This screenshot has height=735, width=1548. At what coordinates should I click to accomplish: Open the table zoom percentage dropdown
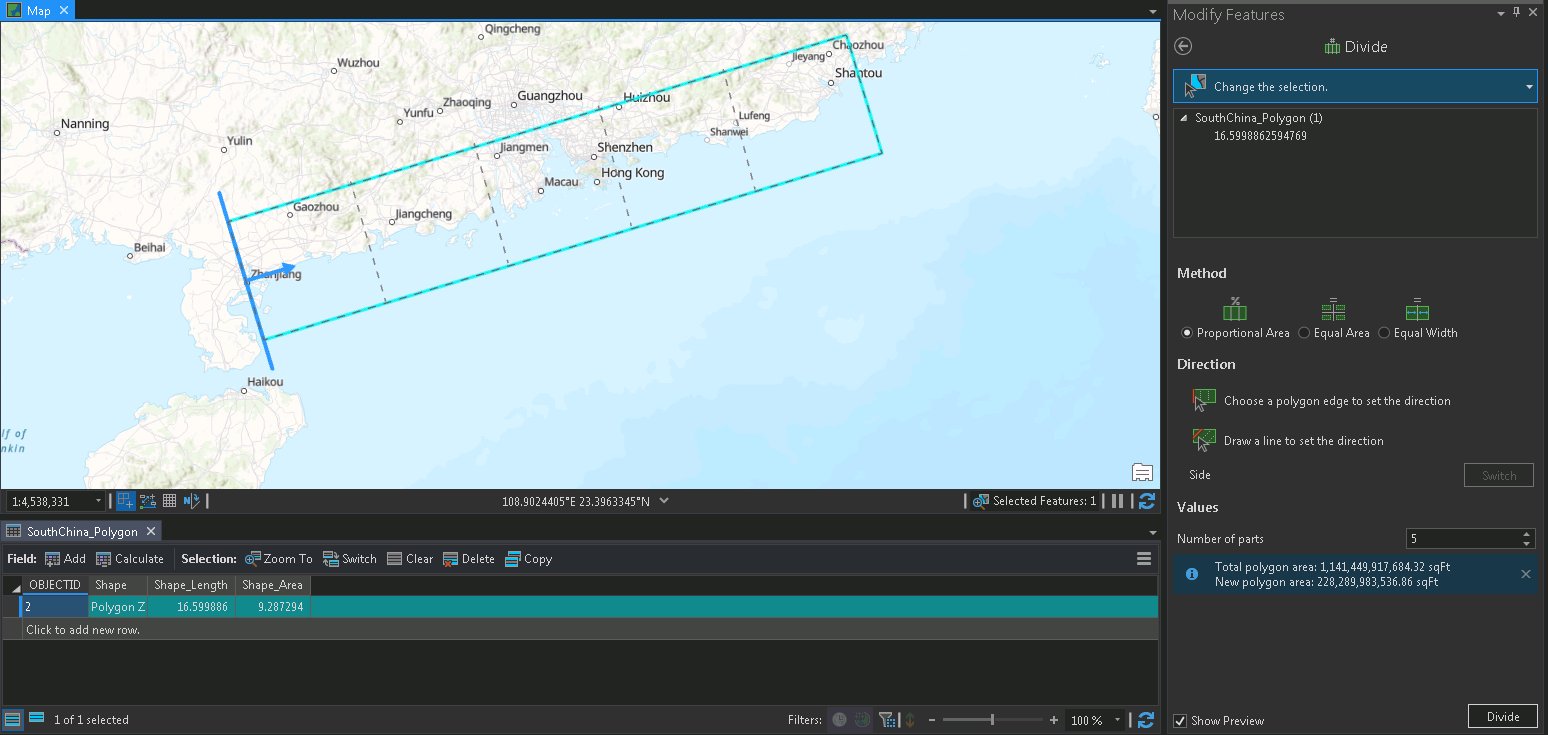[1118, 720]
